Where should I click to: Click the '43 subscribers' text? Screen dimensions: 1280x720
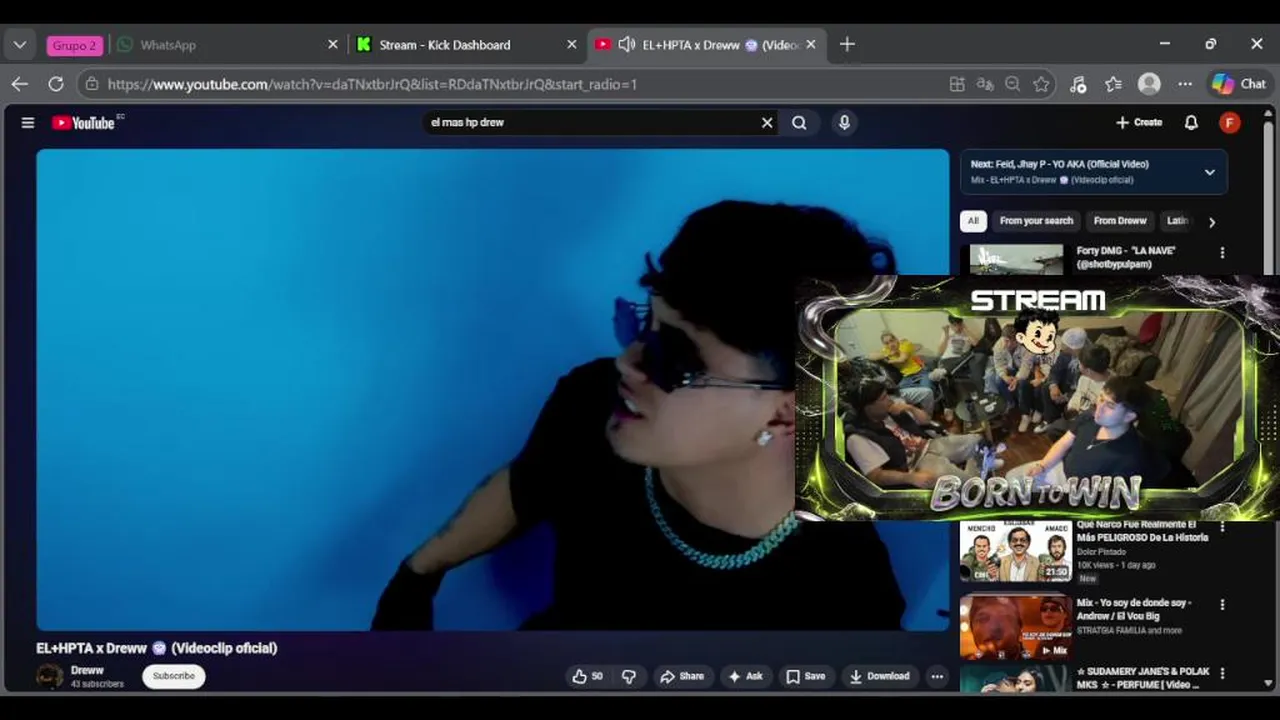(x=97, y=684)
